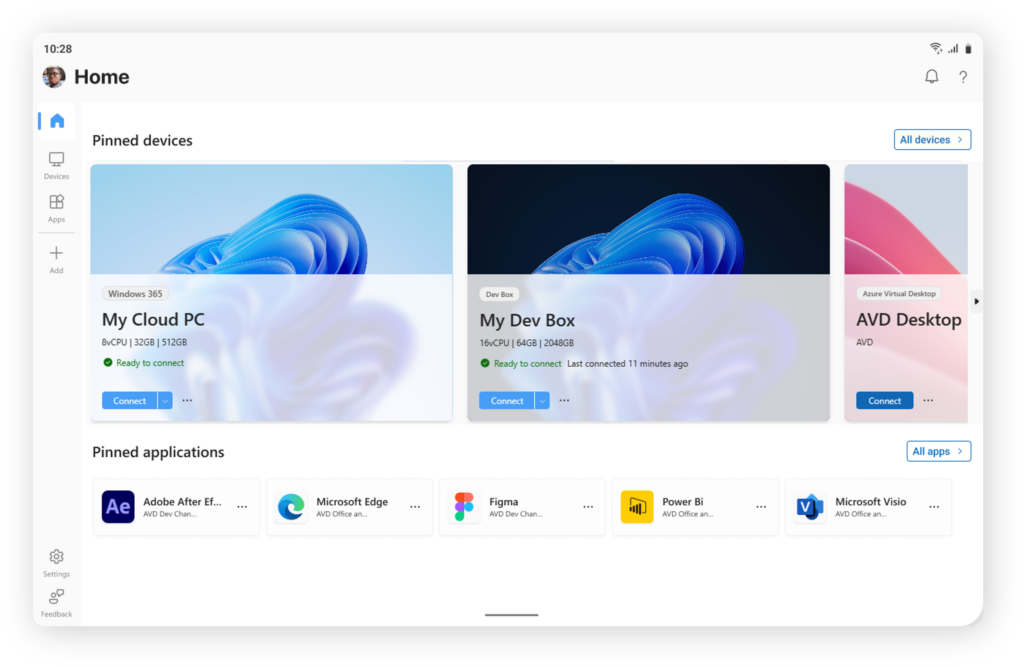Click the Azure Virtual Desktop tag
1024x667 pixels.
pos(899,294)
